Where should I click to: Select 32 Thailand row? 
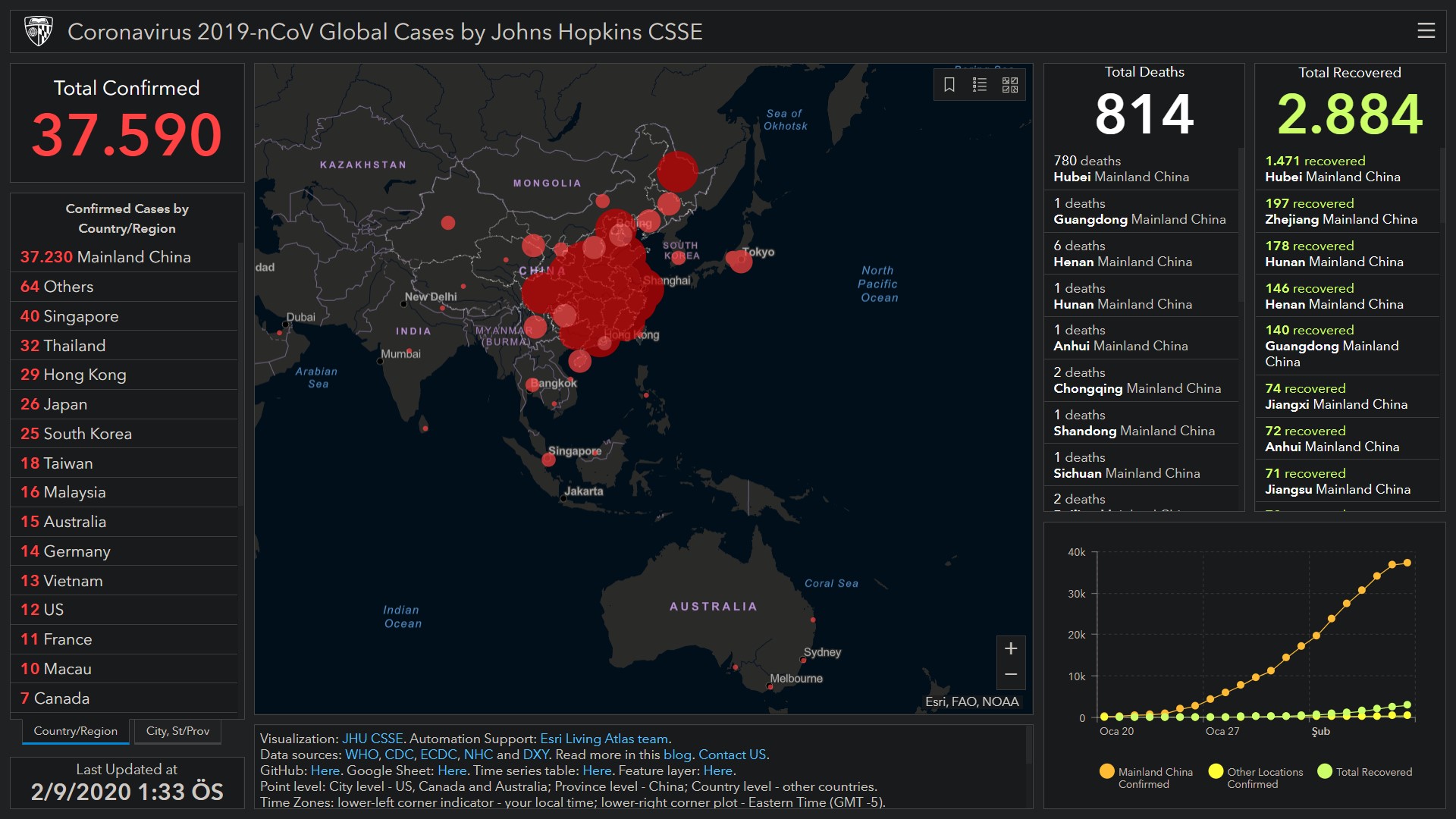tap(124, 346)
